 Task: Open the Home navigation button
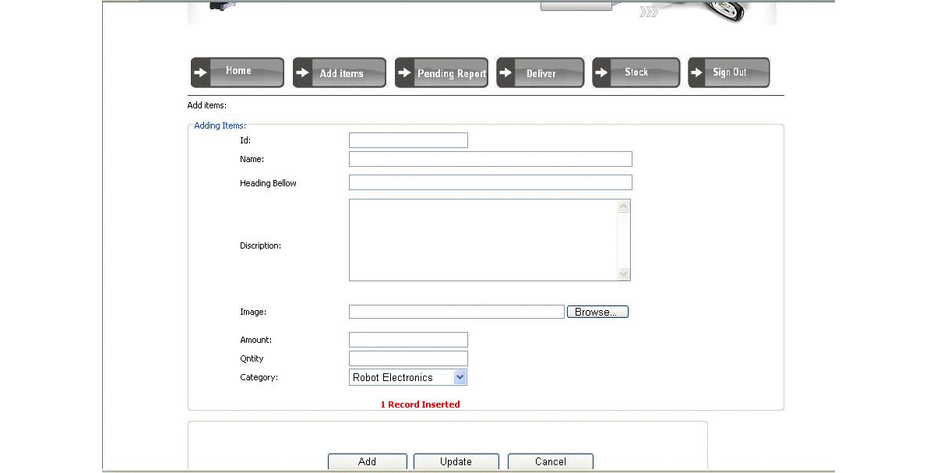[x=238, y=72]
